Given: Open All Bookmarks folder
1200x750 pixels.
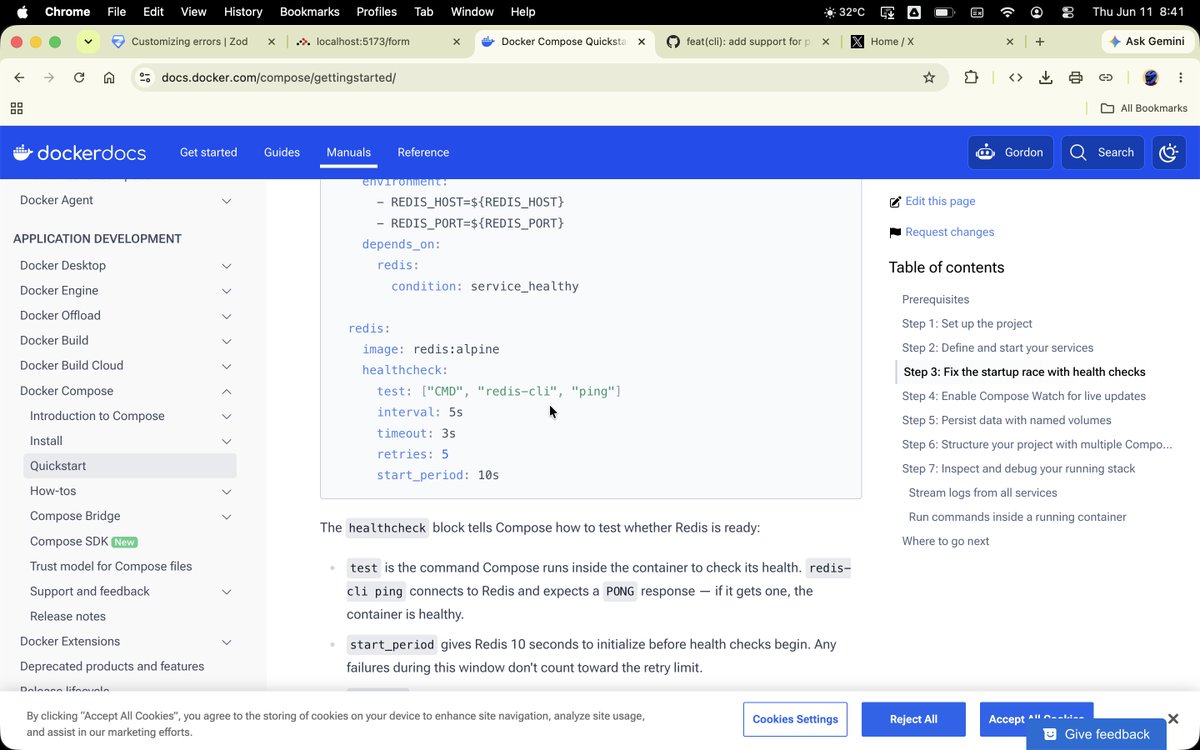Looking at the screenshot, I should point(1144,108).
